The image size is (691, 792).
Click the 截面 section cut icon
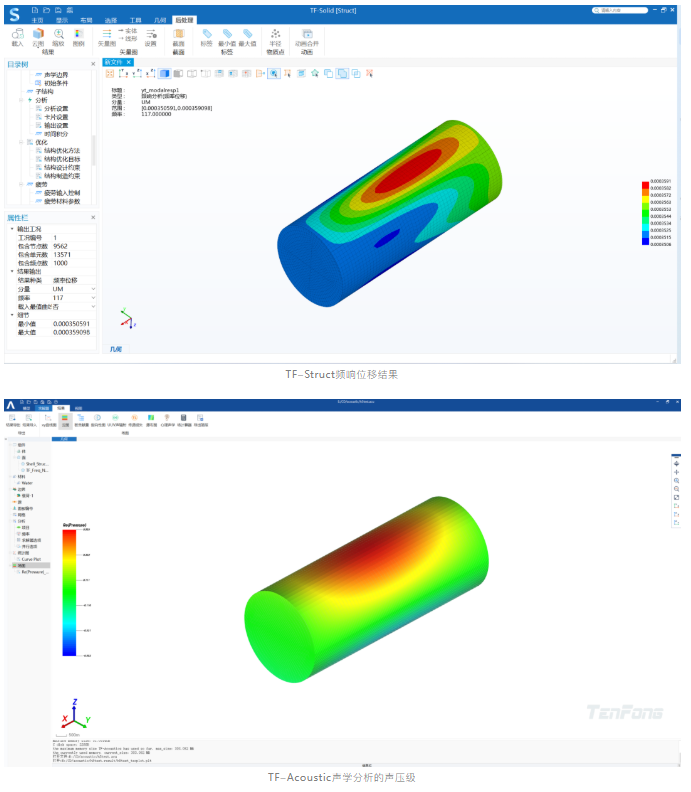(178, 34)
